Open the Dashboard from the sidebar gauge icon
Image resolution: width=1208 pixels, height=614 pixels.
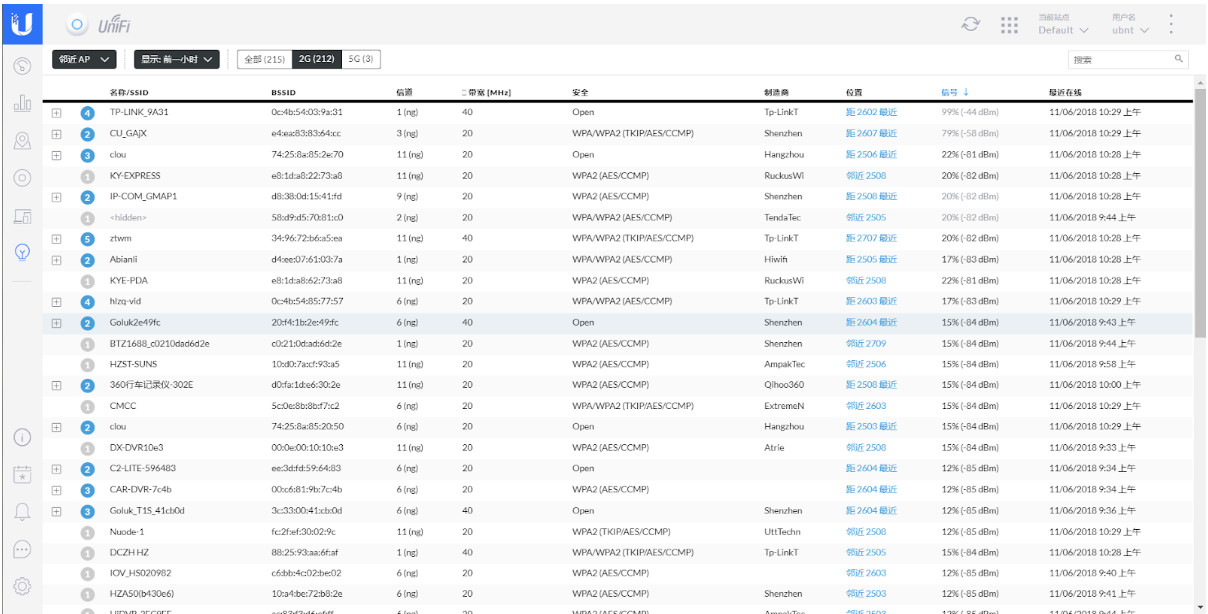coord(22,66)
